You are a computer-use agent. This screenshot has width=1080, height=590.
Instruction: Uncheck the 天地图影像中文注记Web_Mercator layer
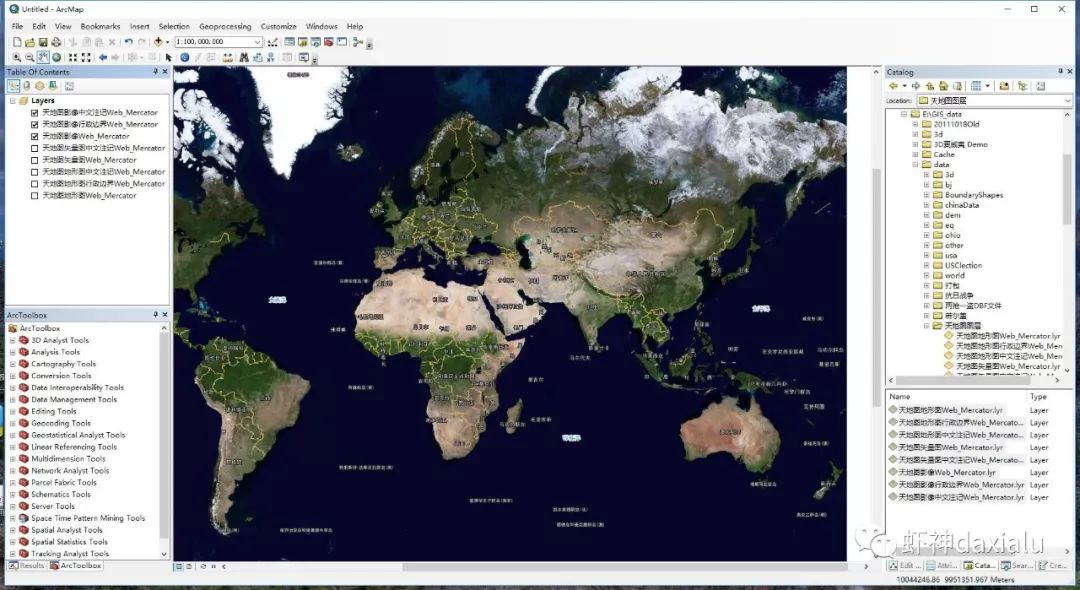pyautogui.click(x=34, y=113)
